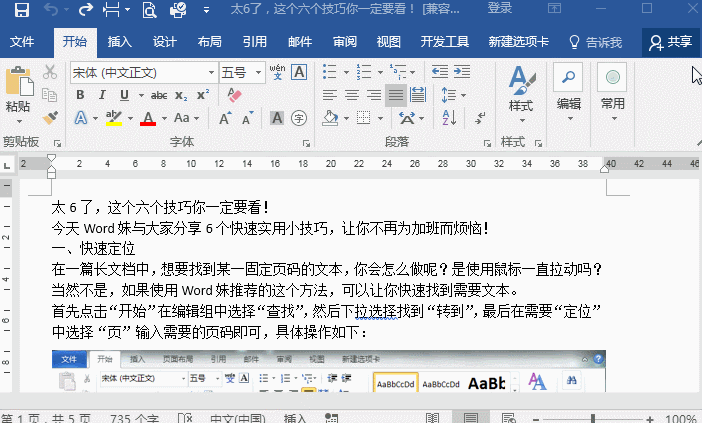Click the word count in the status bar
This screenshot has height=423, width=702.
pos(134,419)
